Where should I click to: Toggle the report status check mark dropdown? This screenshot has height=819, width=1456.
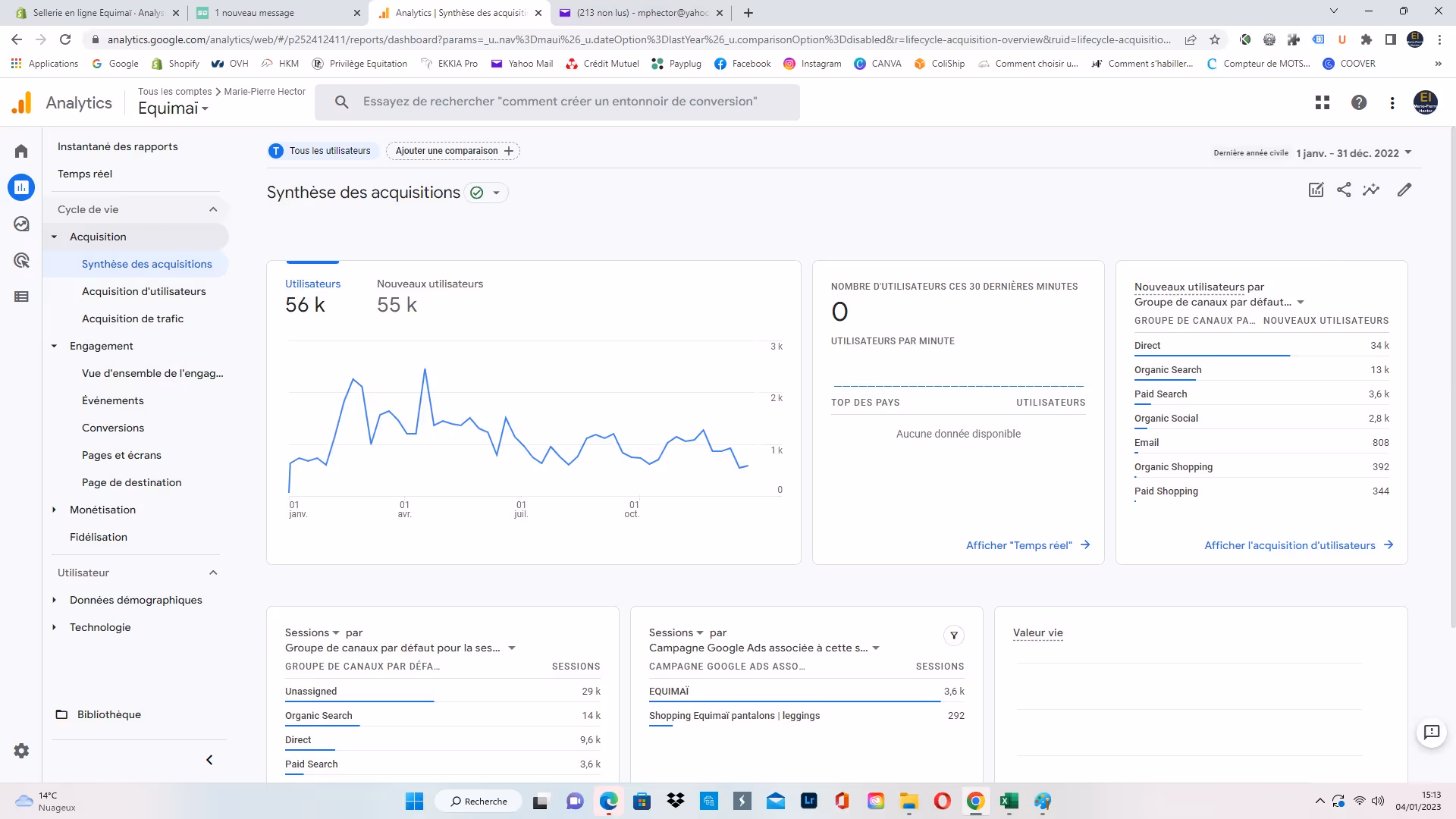[x=486, y=193]
